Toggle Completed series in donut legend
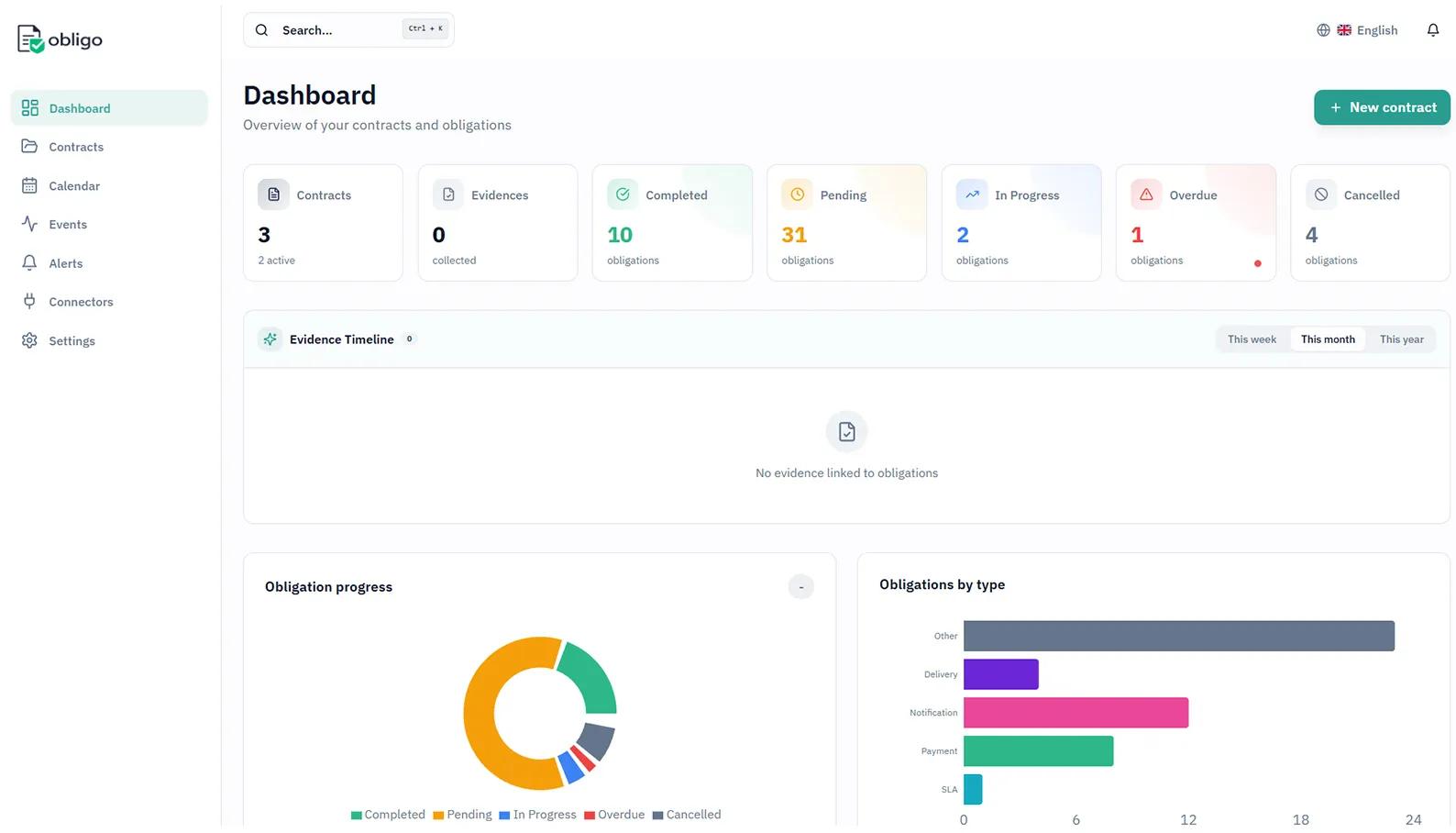This screenshot has height=833, width=1456. coord(388,815)
